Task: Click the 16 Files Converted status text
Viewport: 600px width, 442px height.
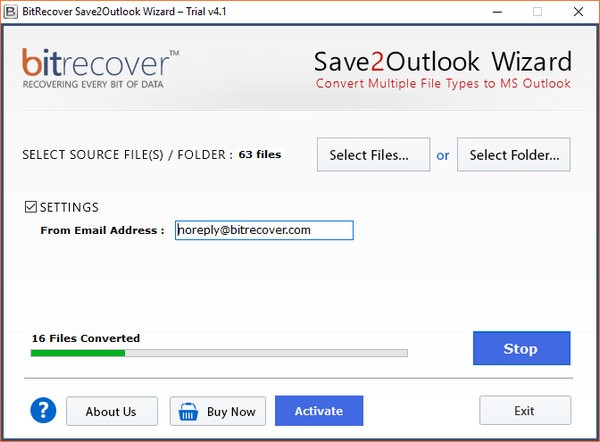Action: pos(86,338)
